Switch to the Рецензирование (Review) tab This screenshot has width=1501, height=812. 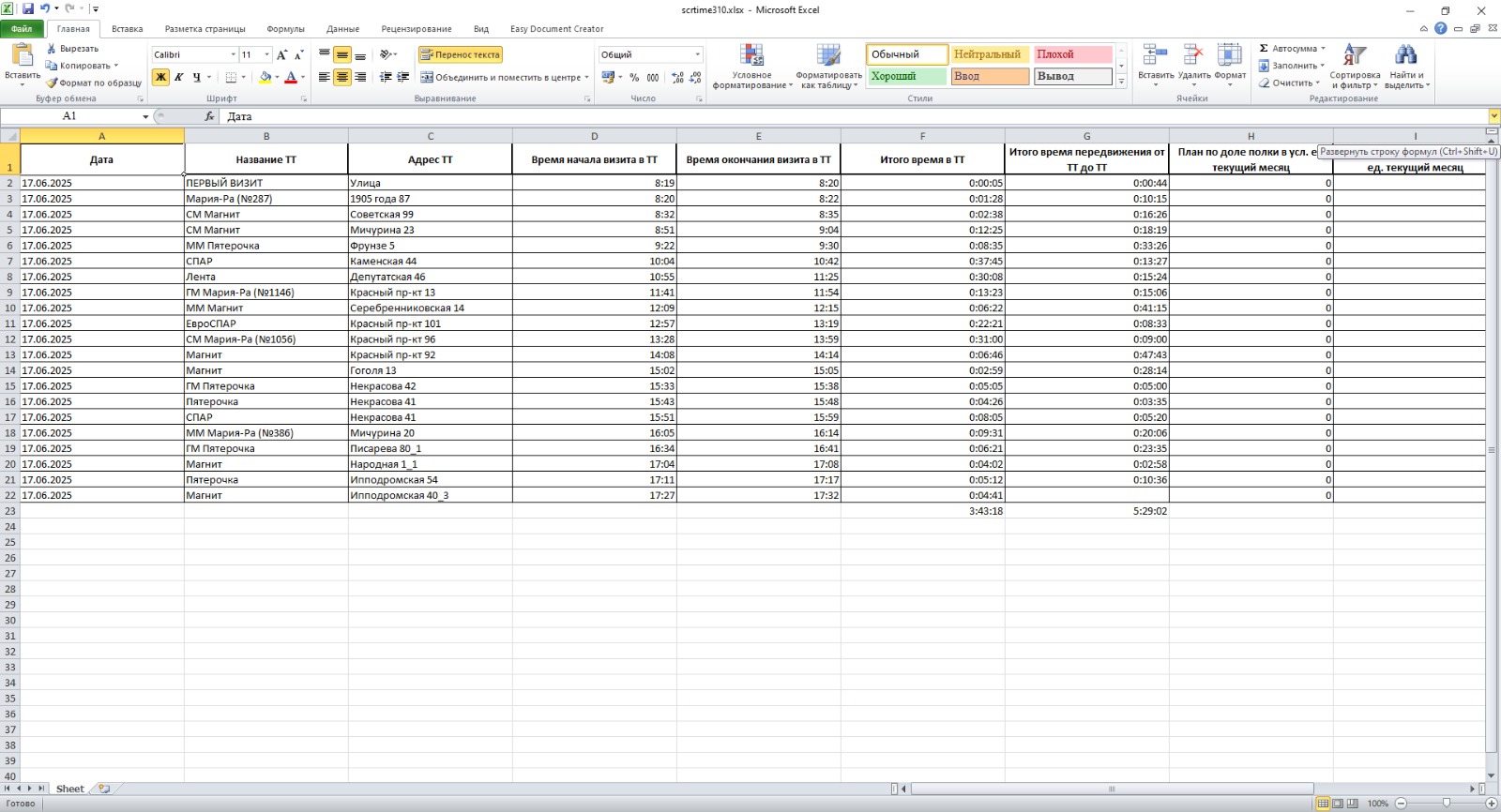click(417, 29)
